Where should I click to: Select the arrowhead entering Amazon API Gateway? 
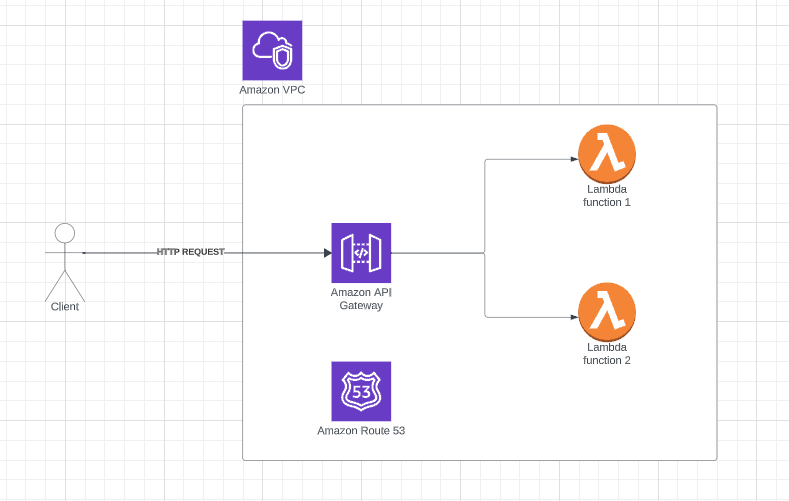point(328,253)
